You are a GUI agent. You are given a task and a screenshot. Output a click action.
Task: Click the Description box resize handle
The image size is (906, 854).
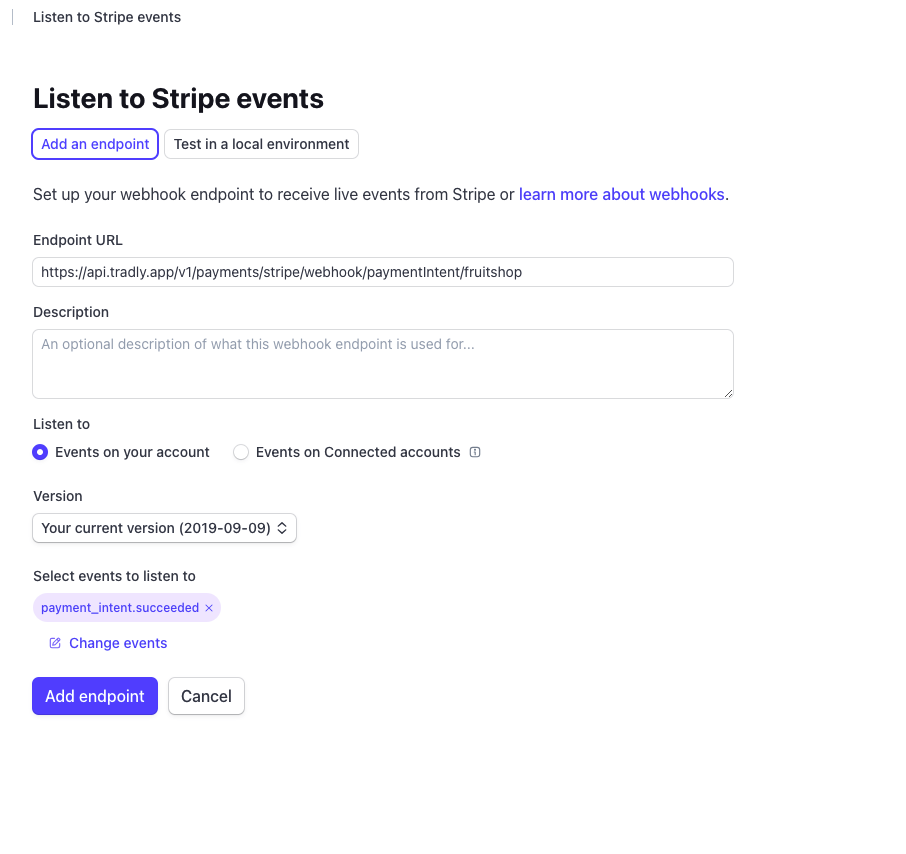(728, 393)
